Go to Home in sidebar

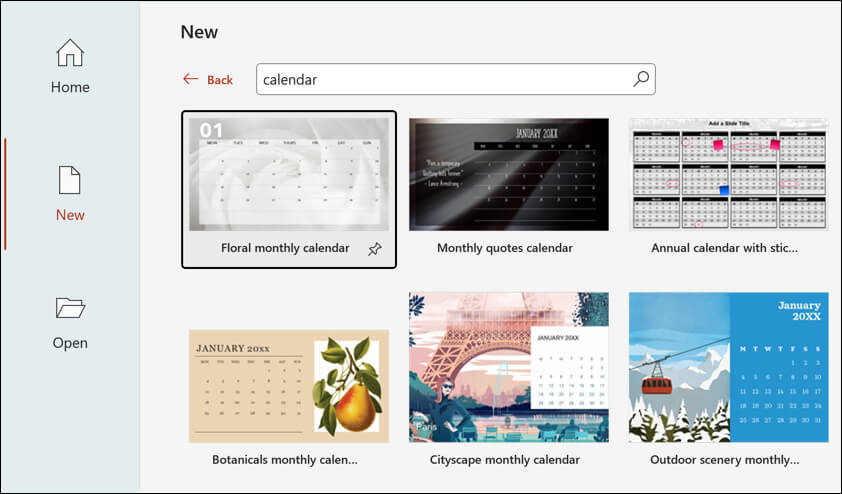click(70, 67)
